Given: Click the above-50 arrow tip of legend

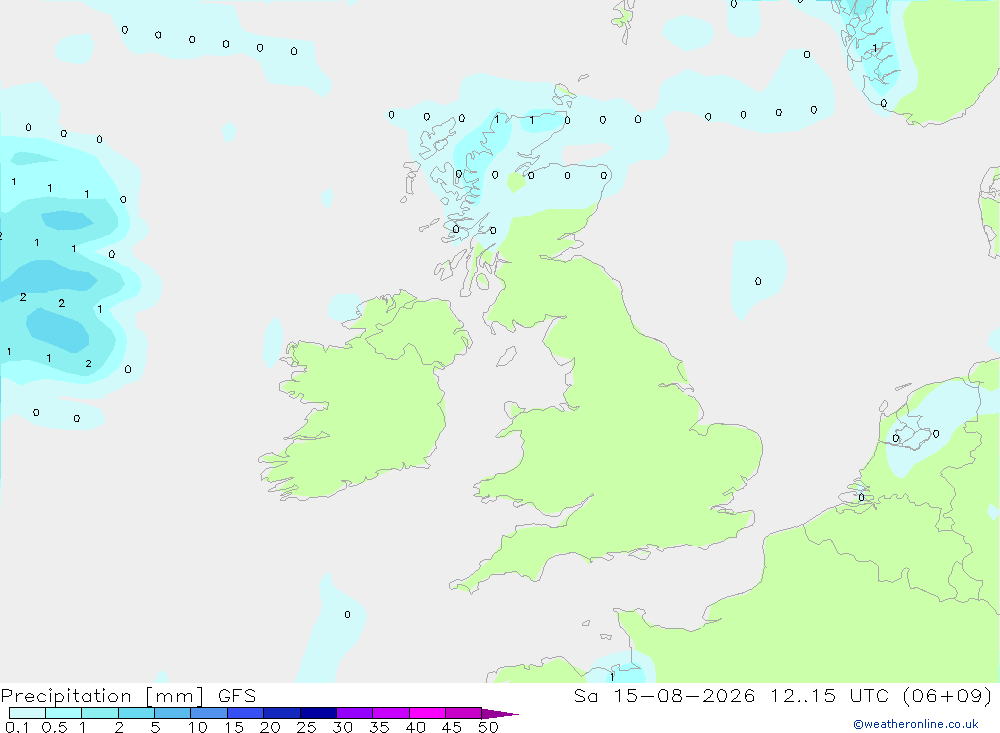Looking at the screenshot, I should (x=499, y=714).
